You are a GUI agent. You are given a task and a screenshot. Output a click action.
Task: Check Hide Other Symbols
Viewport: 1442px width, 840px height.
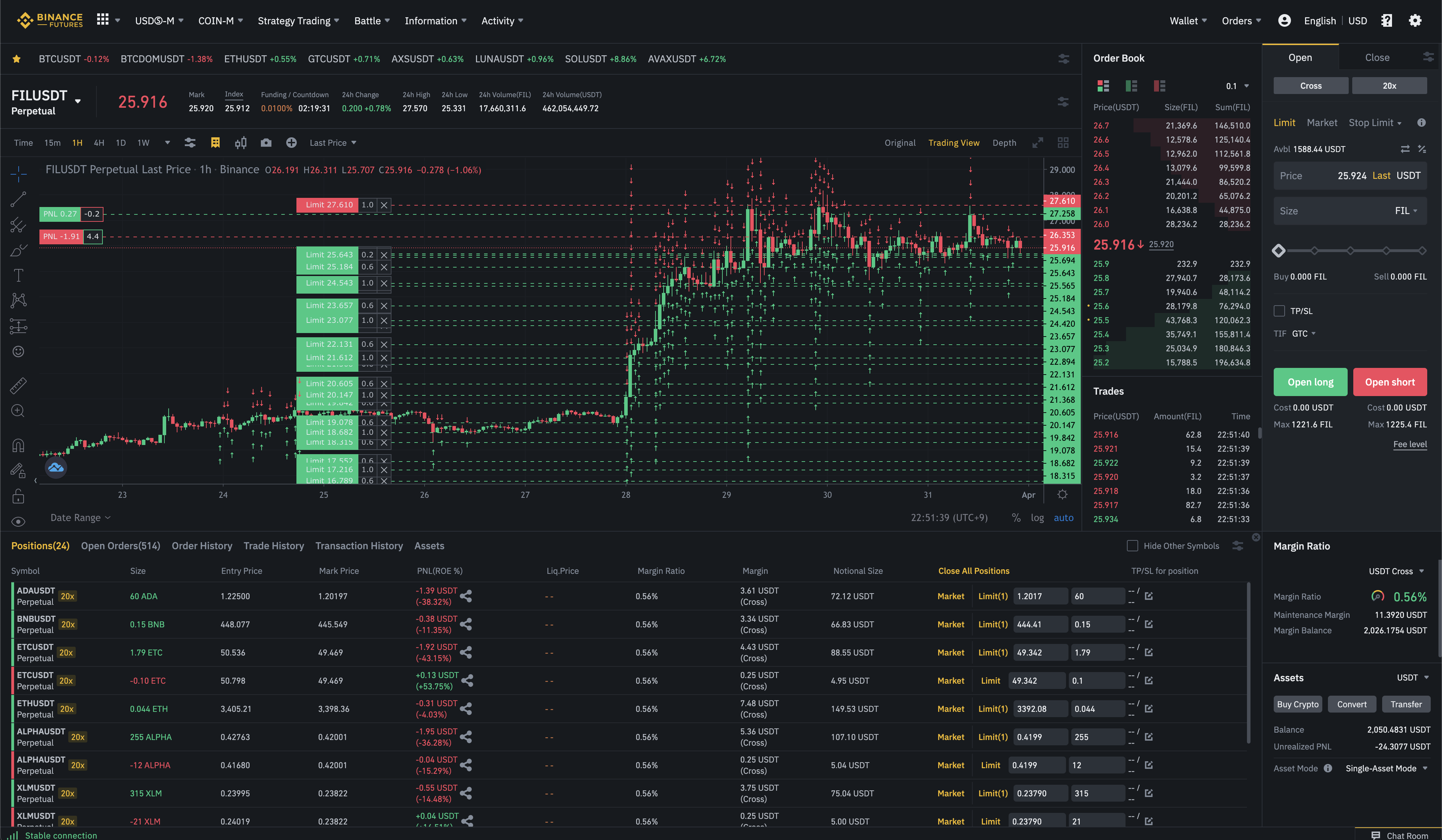[1132, 546]
